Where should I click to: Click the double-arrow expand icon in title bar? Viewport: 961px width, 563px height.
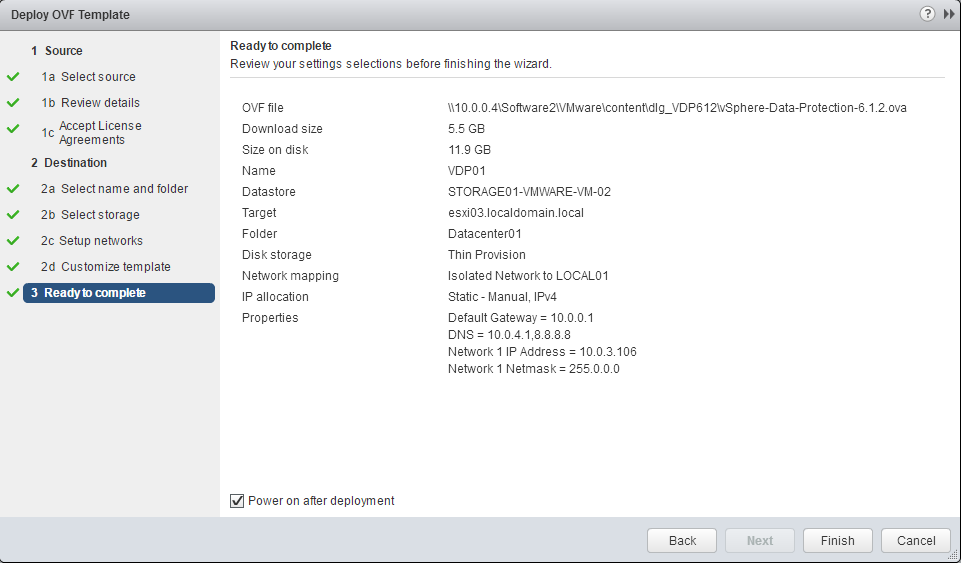click(947, 14)
